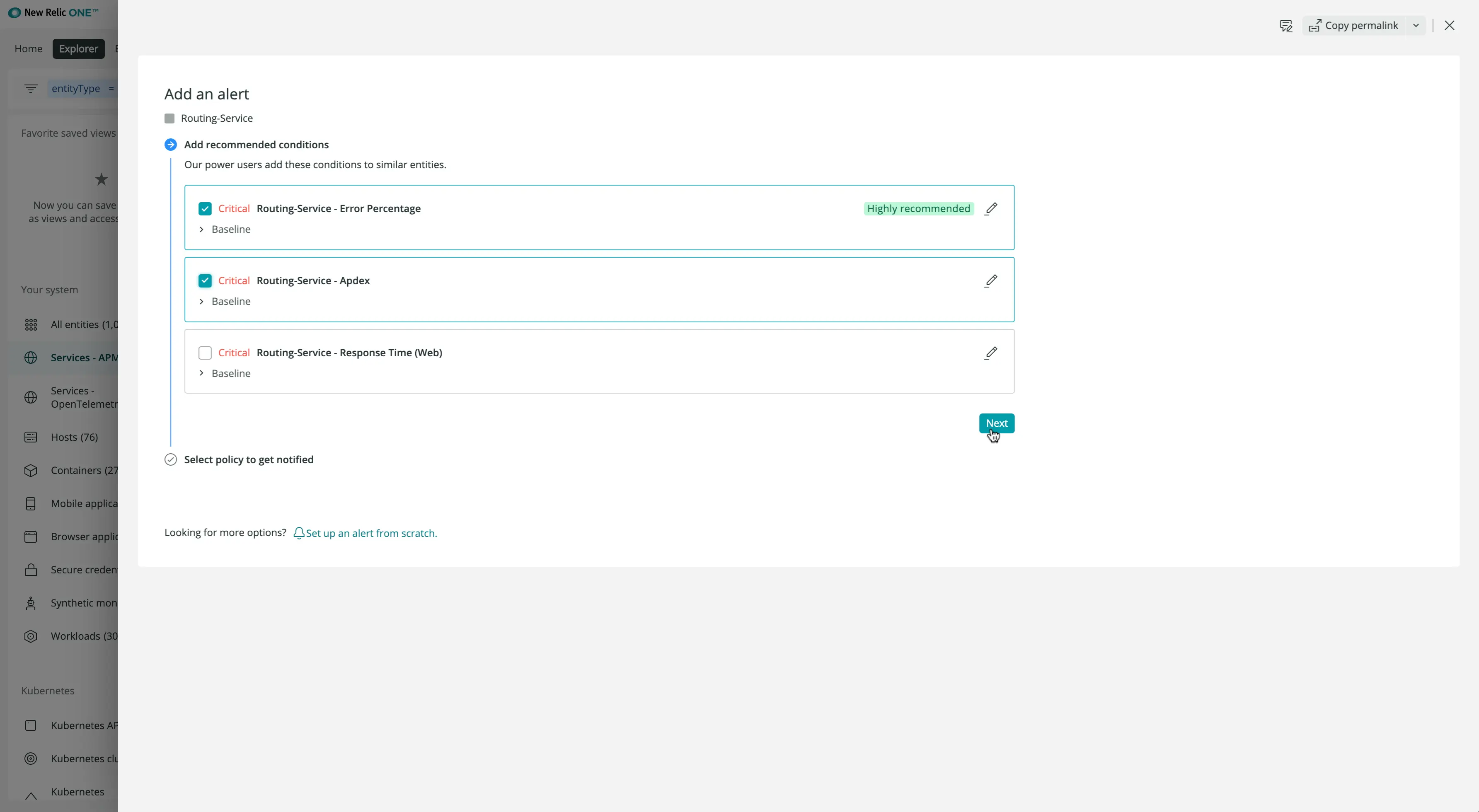Enable the Response Time Web condition checkbox

[x=205, y=352]
